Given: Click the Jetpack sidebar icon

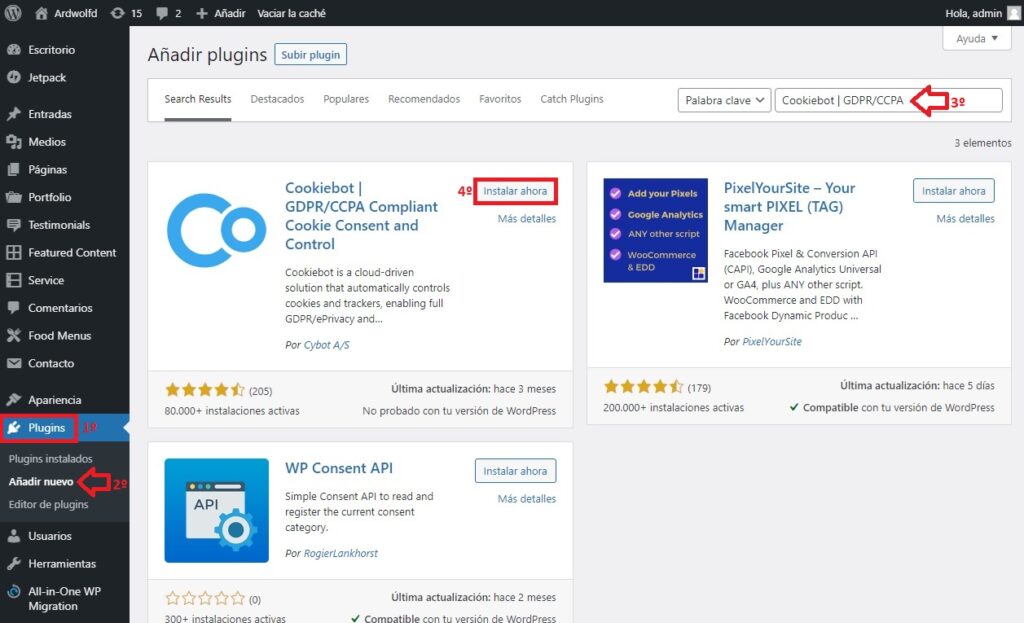Looking at the screenshot, I should point(14,77).
